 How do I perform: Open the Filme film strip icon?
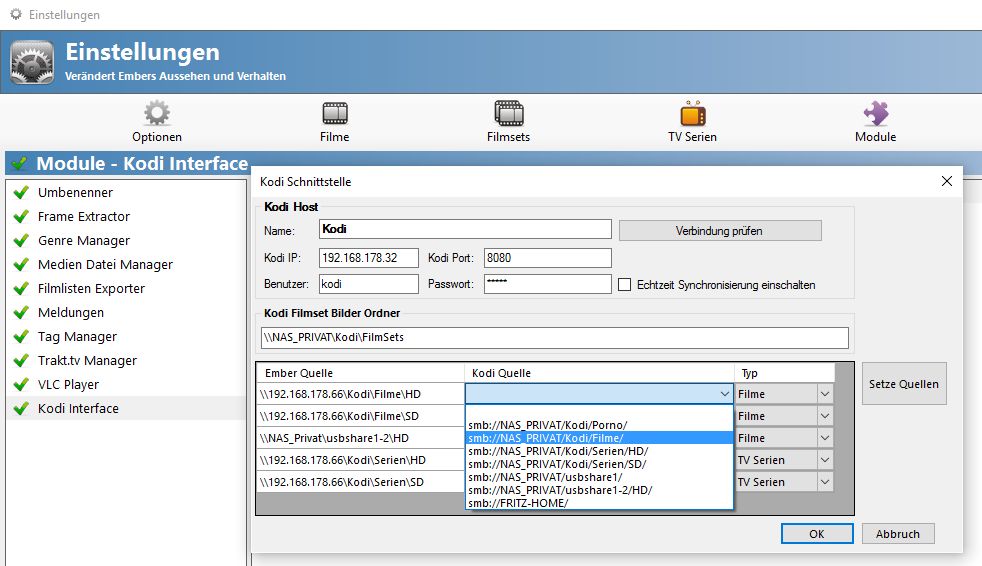335,113
